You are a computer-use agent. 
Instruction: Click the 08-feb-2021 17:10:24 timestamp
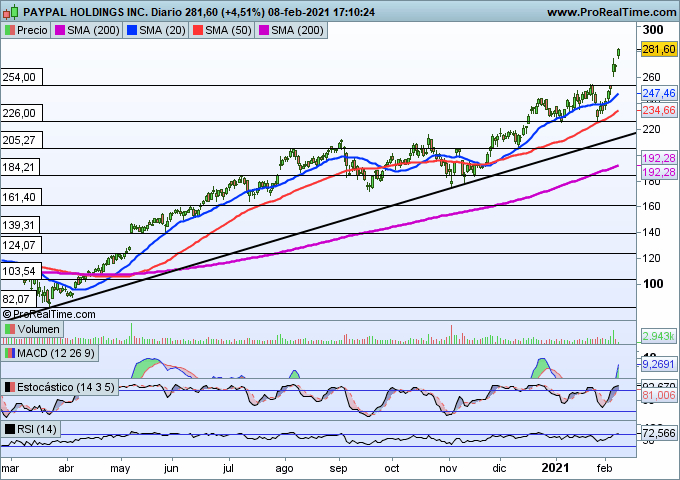(321, 12)
